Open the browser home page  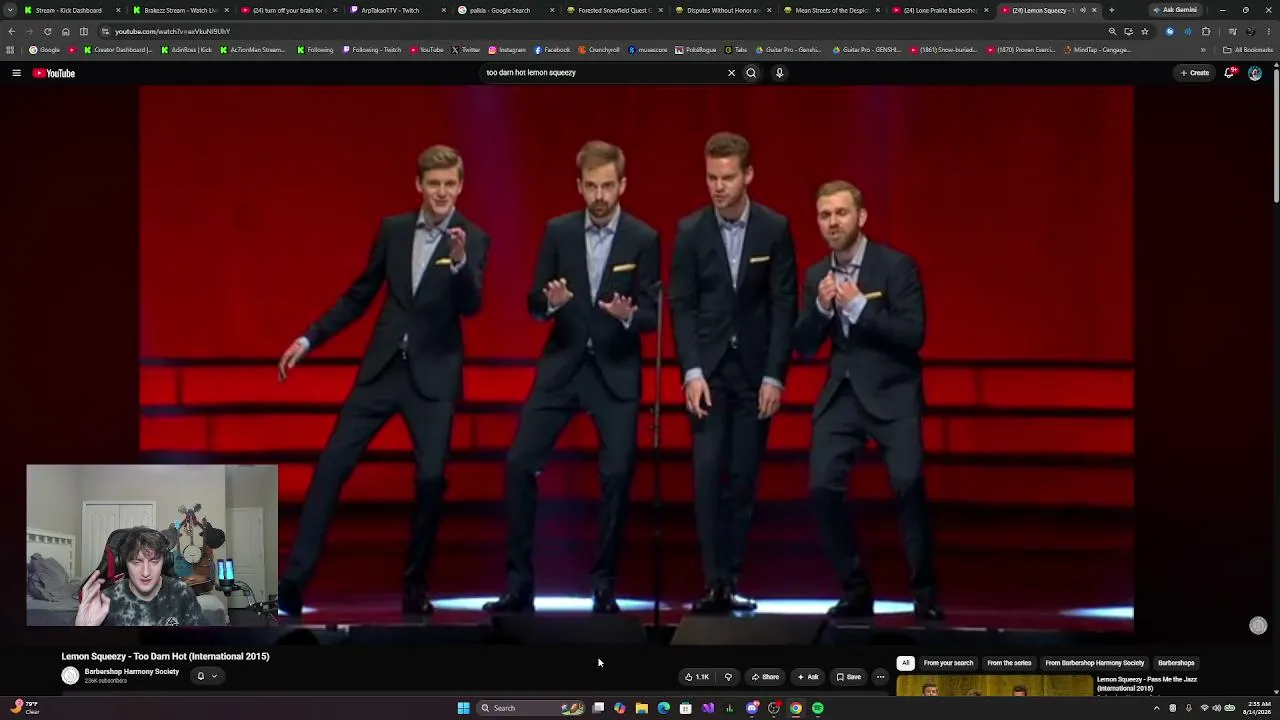coord(66,31)
